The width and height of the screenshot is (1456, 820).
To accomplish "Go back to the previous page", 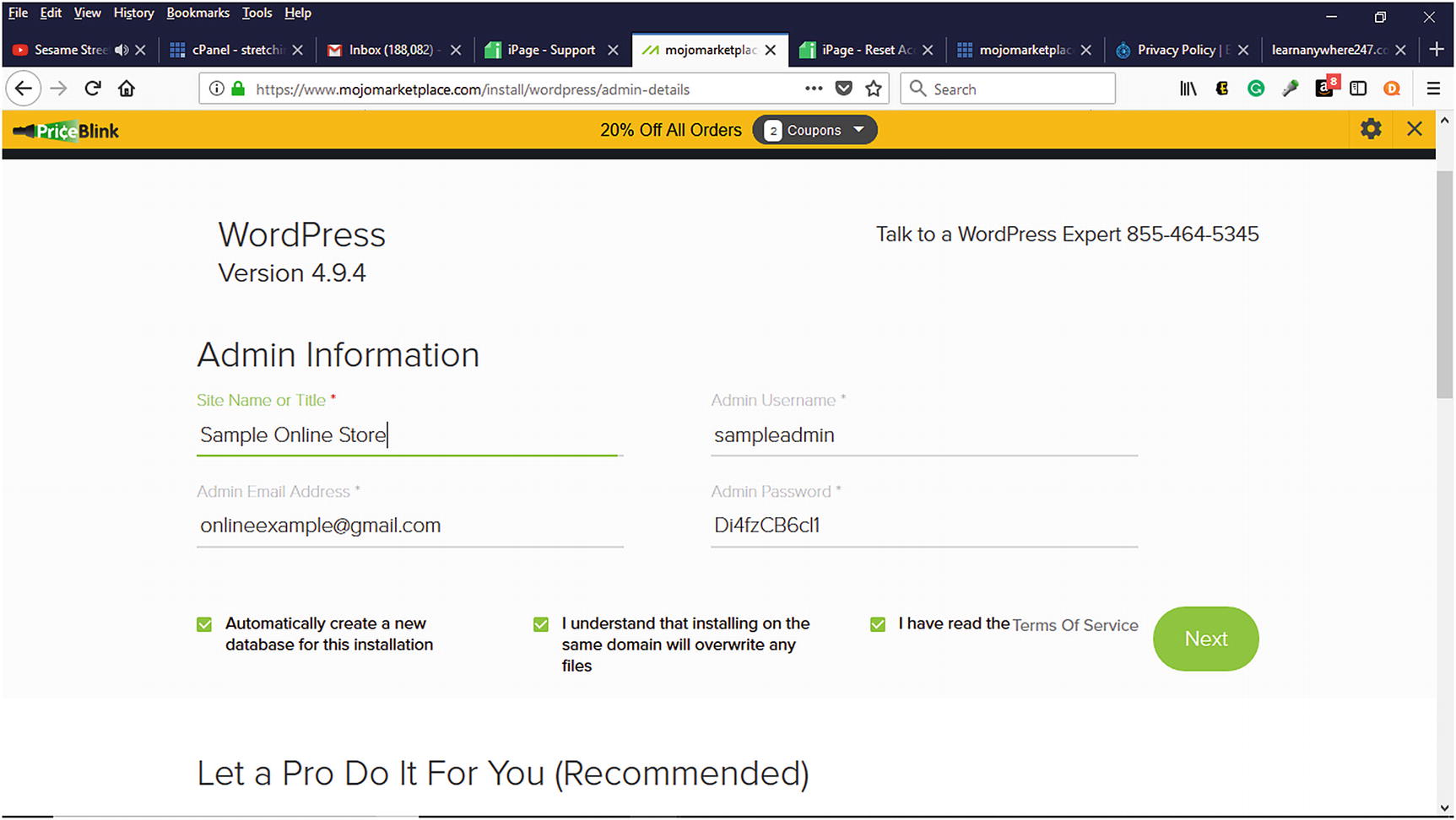I will (x=24, y=89).
